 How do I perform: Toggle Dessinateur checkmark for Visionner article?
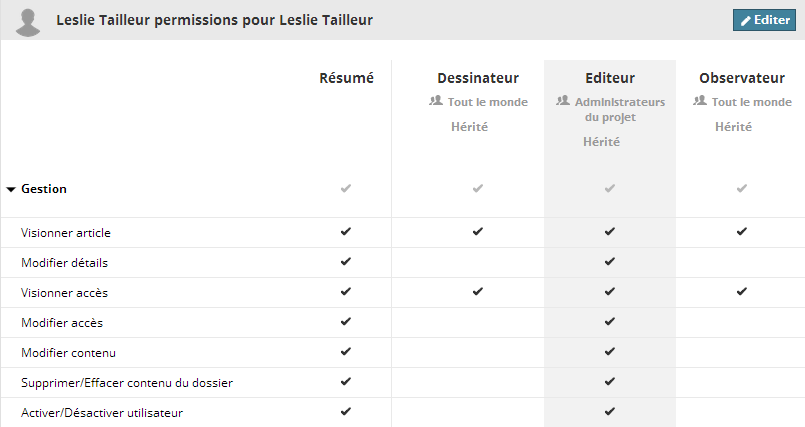click(x=478, y=232)
